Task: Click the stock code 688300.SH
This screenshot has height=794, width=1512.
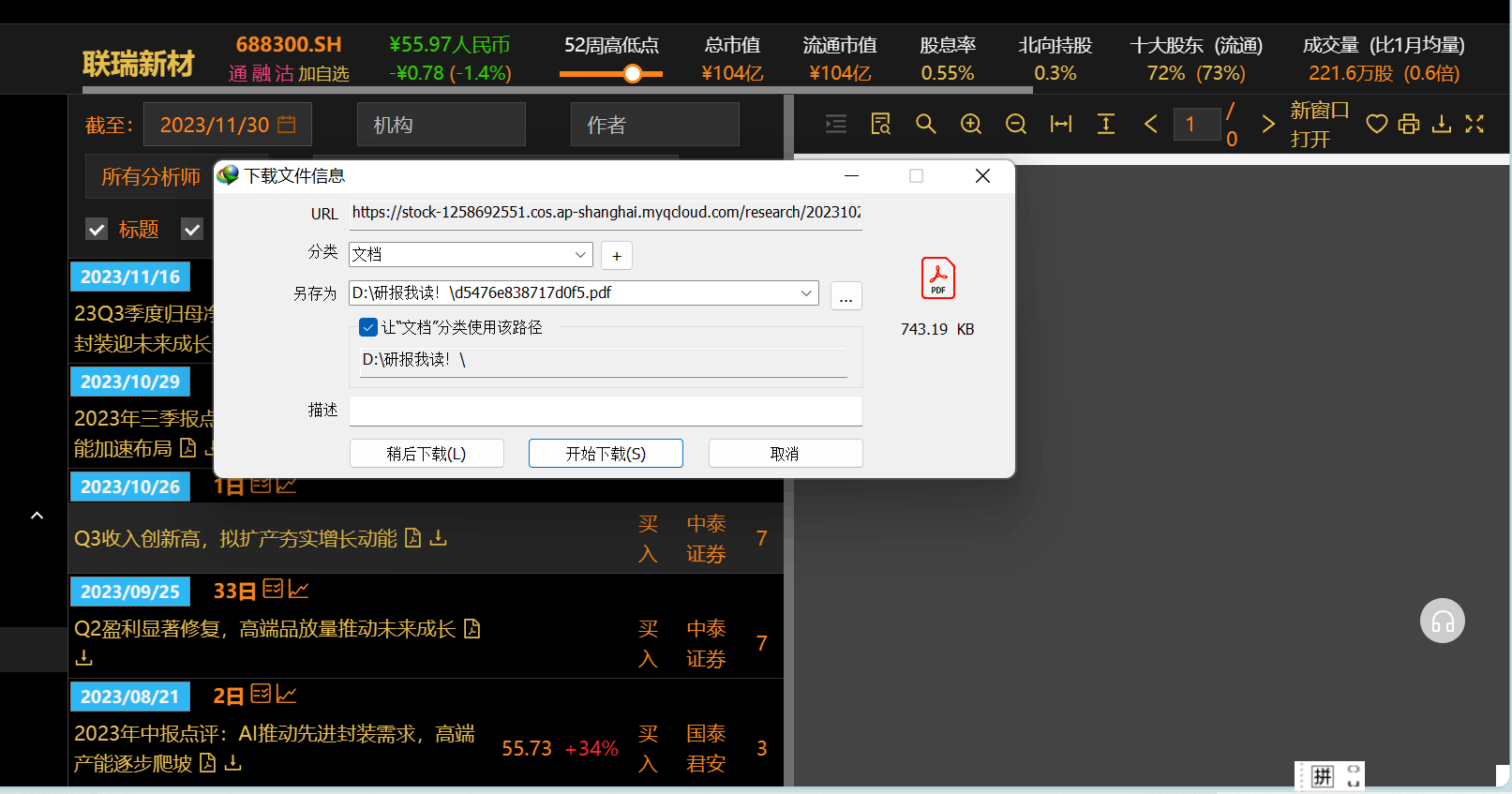Action: tap(289, 44)
